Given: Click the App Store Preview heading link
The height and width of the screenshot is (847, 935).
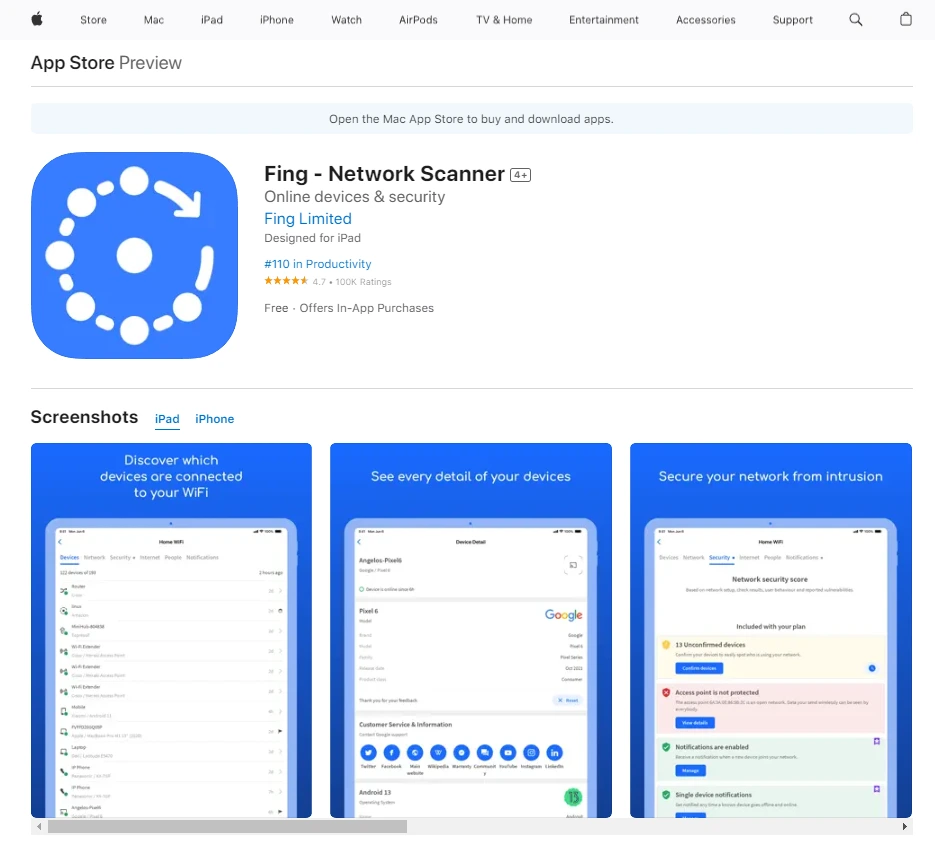Looking at the screenshot, I should coord(106,63).
